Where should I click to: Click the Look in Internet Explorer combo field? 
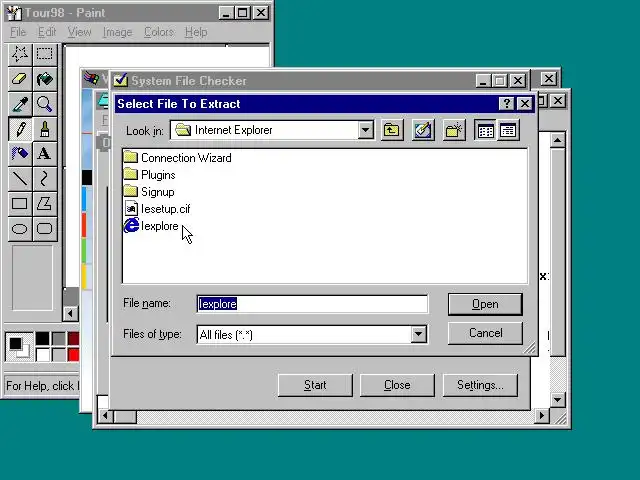(272, 130)
